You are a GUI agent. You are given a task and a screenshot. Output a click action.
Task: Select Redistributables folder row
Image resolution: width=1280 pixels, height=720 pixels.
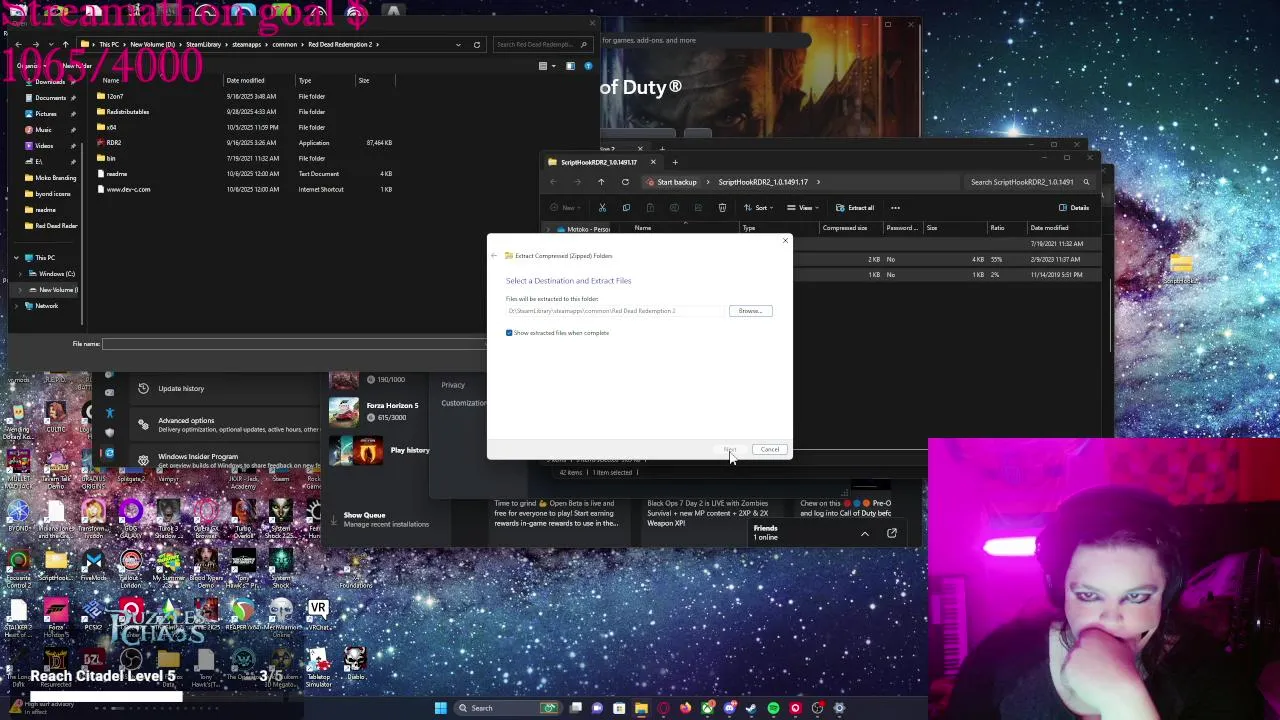[x=127, y=112]
